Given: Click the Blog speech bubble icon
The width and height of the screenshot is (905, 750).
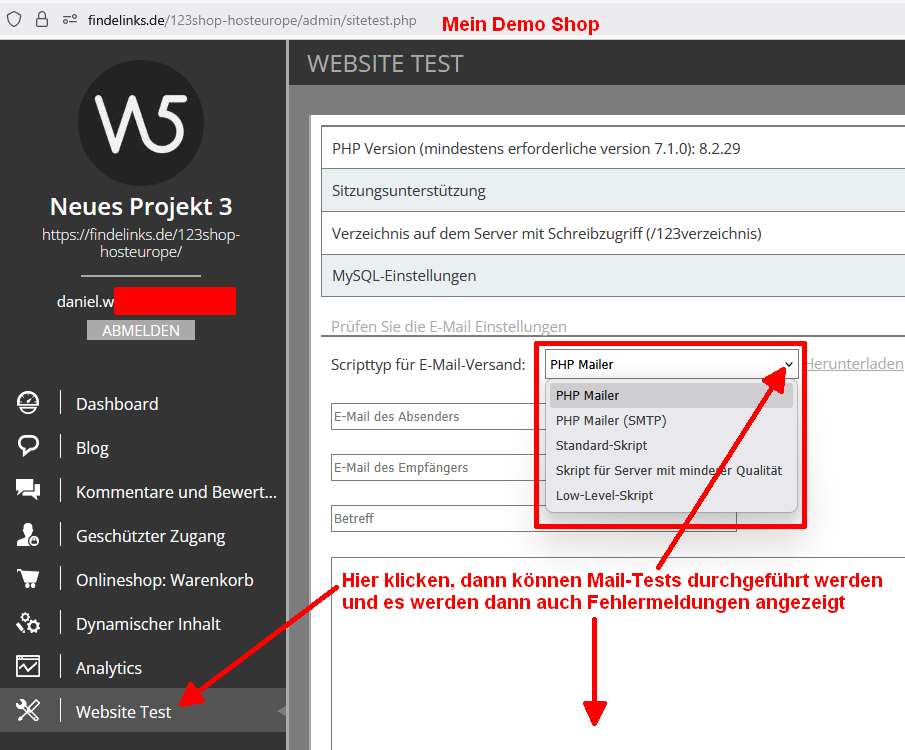Looking at the screenshot, I should 28,447.
